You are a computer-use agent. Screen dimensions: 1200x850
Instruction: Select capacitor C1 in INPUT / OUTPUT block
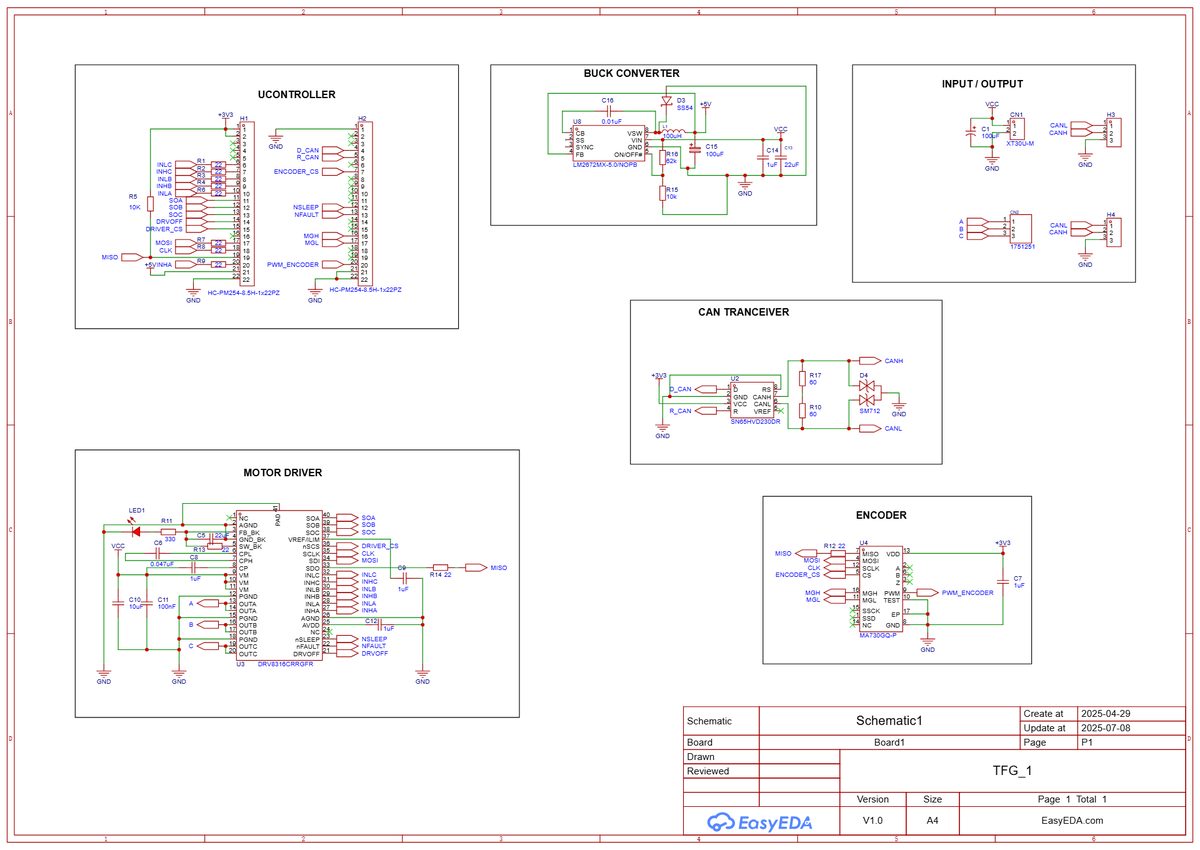[x=971, y=131]
